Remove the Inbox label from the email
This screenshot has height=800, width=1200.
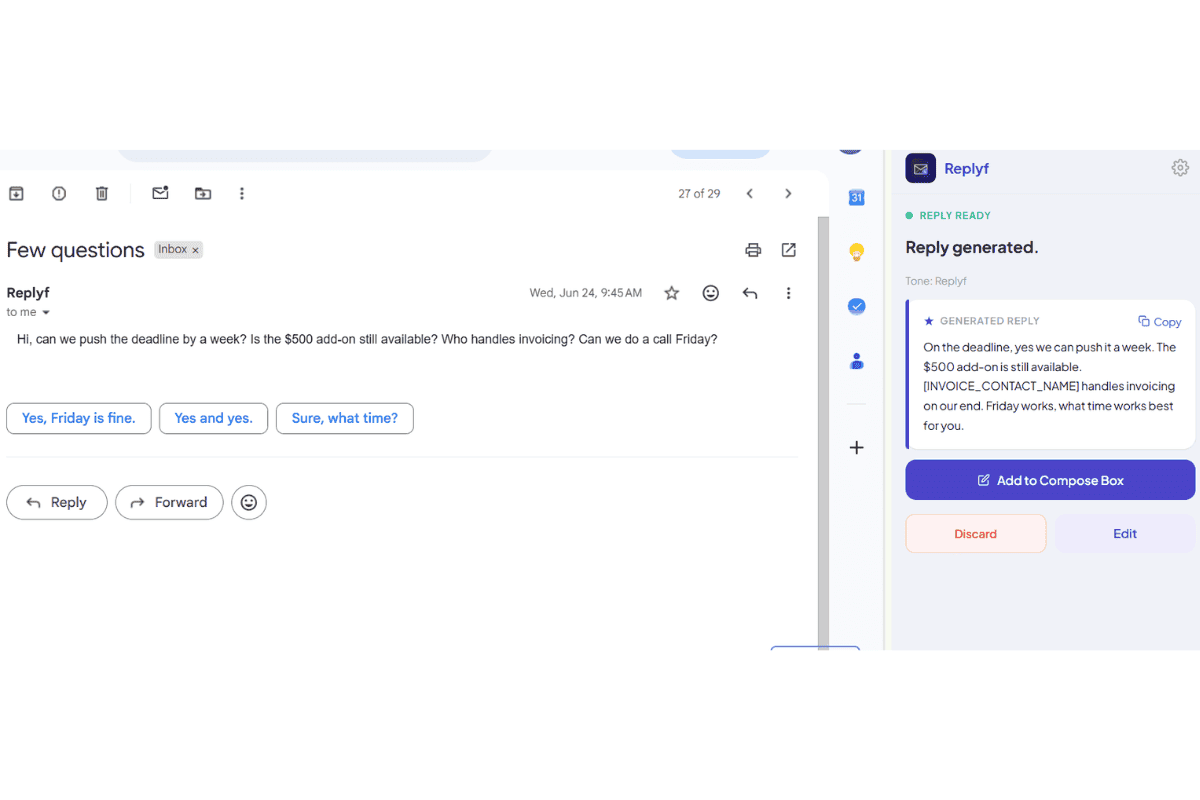[195, 250]
